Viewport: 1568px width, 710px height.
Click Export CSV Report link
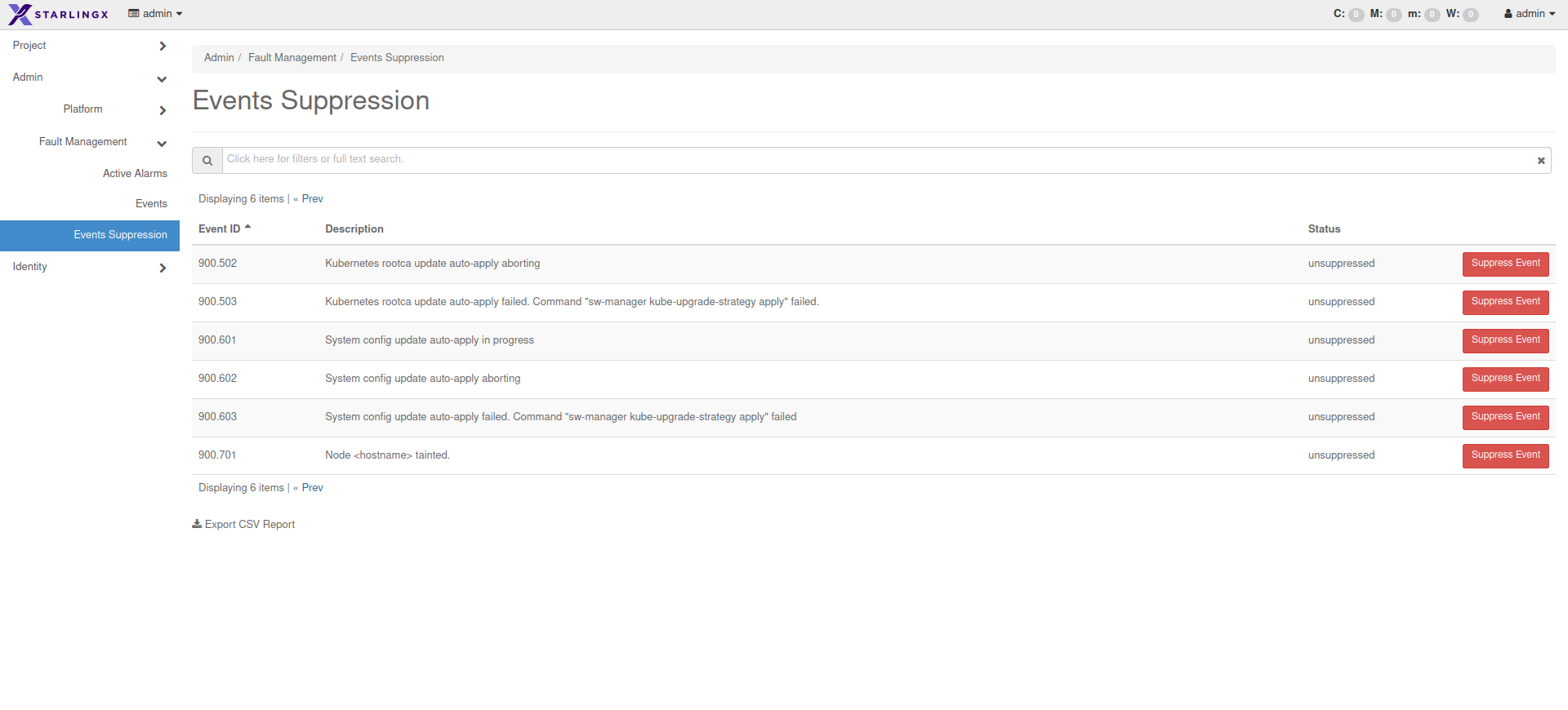243,525
